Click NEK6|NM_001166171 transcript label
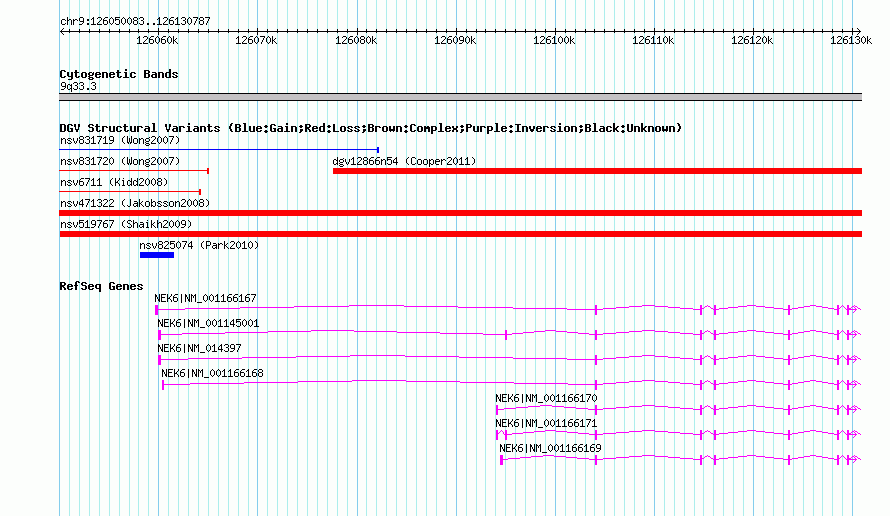The image size is (890, 516). coord(546,423)
